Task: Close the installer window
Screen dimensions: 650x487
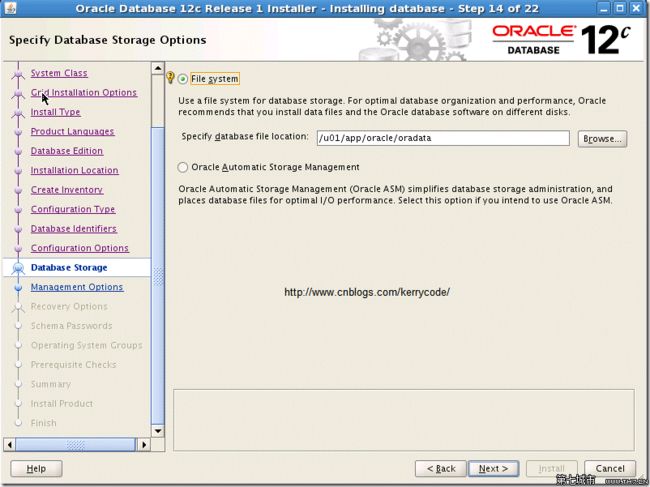Action: pyautogui.click(x=636, y=8)
